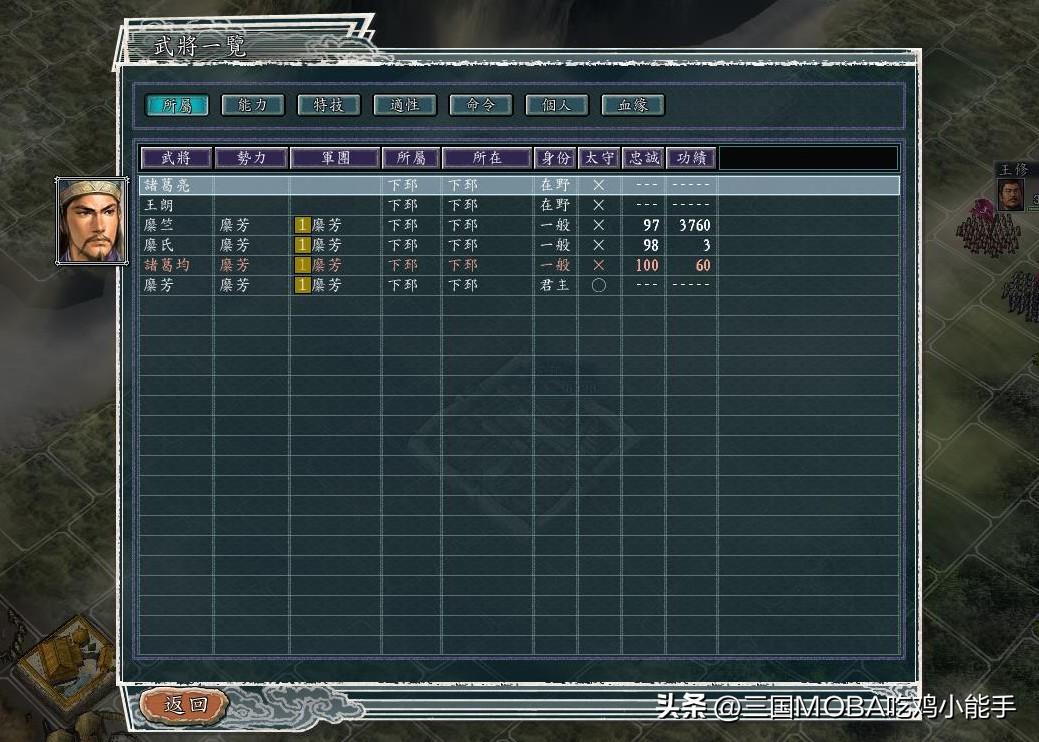Click the 太守 X mark for 王朗
Image resolution: width=1039 pixels, height=742 pixels.
[599, 205]
